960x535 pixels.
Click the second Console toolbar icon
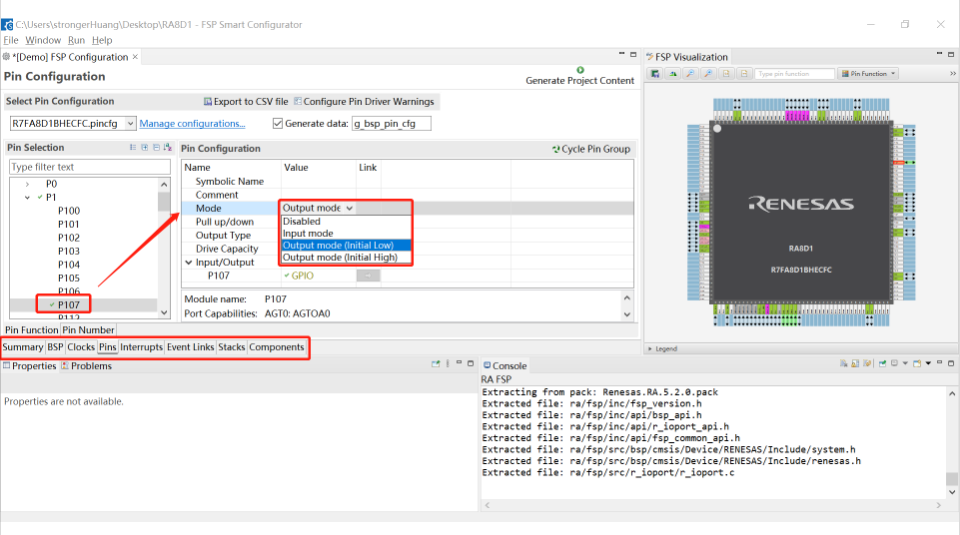coord(855,364)
